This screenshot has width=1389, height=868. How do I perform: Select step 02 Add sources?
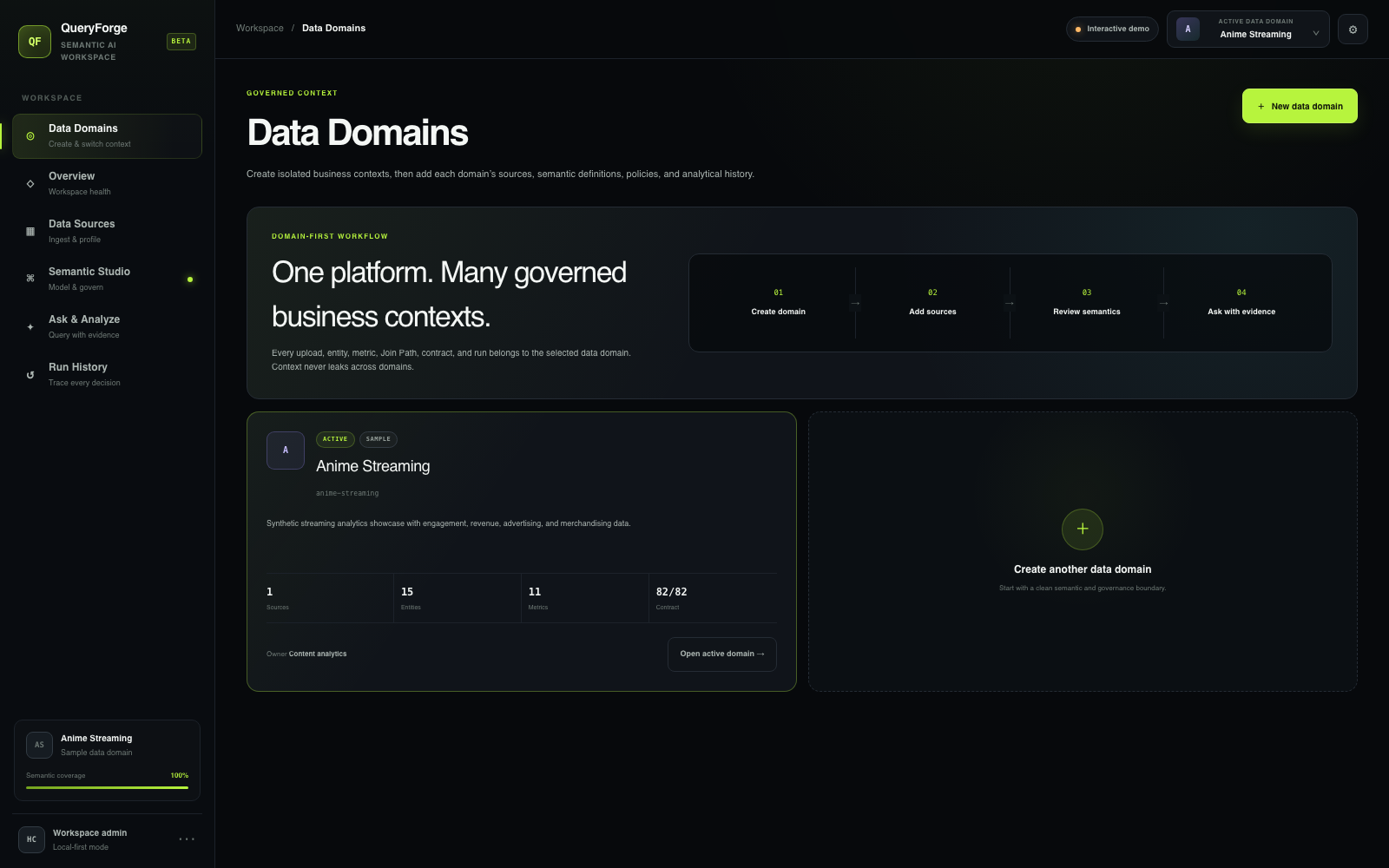pyautogui.click(x=932, y=302)
